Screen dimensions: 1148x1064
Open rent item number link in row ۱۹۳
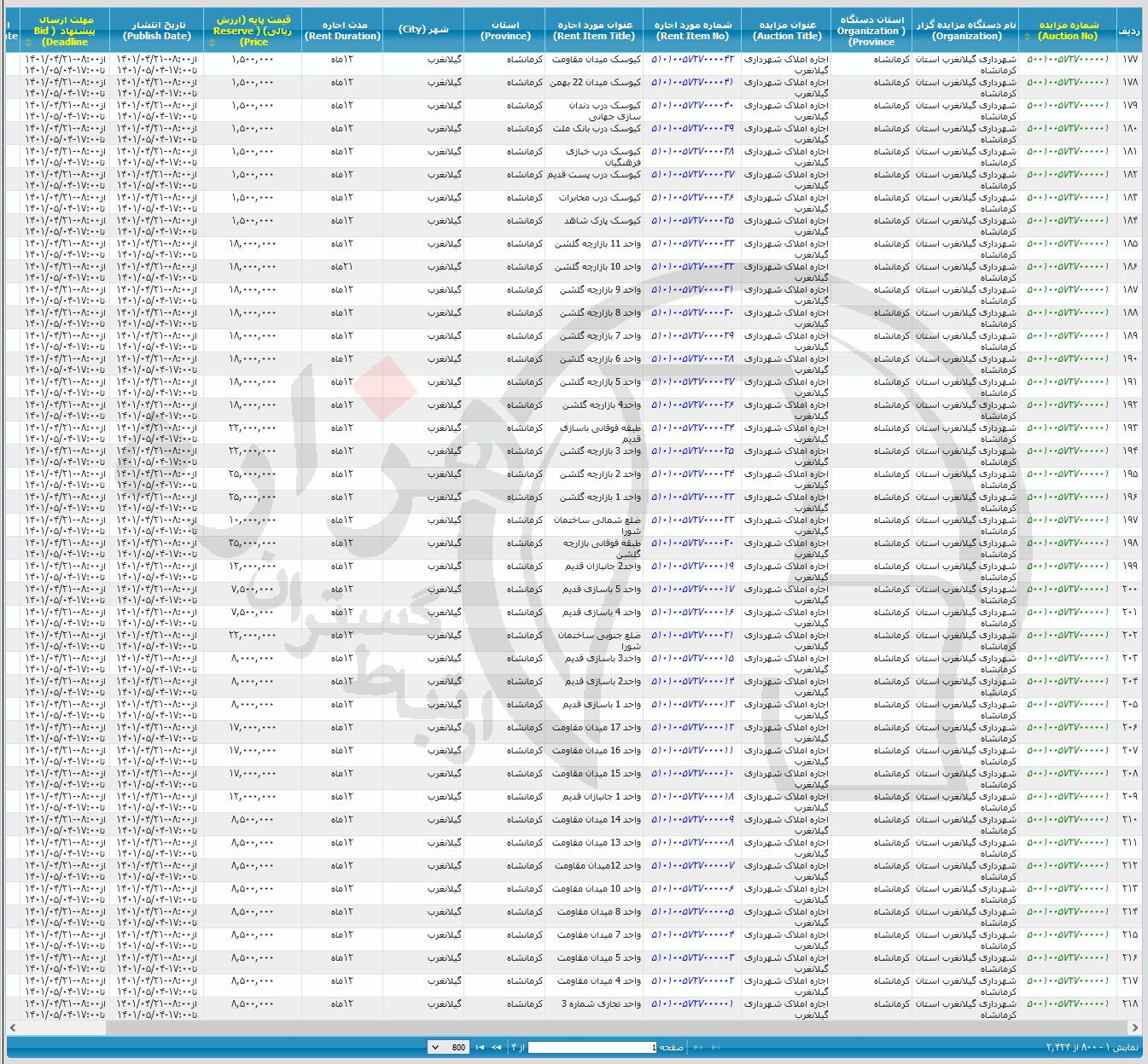click(692, 428)
